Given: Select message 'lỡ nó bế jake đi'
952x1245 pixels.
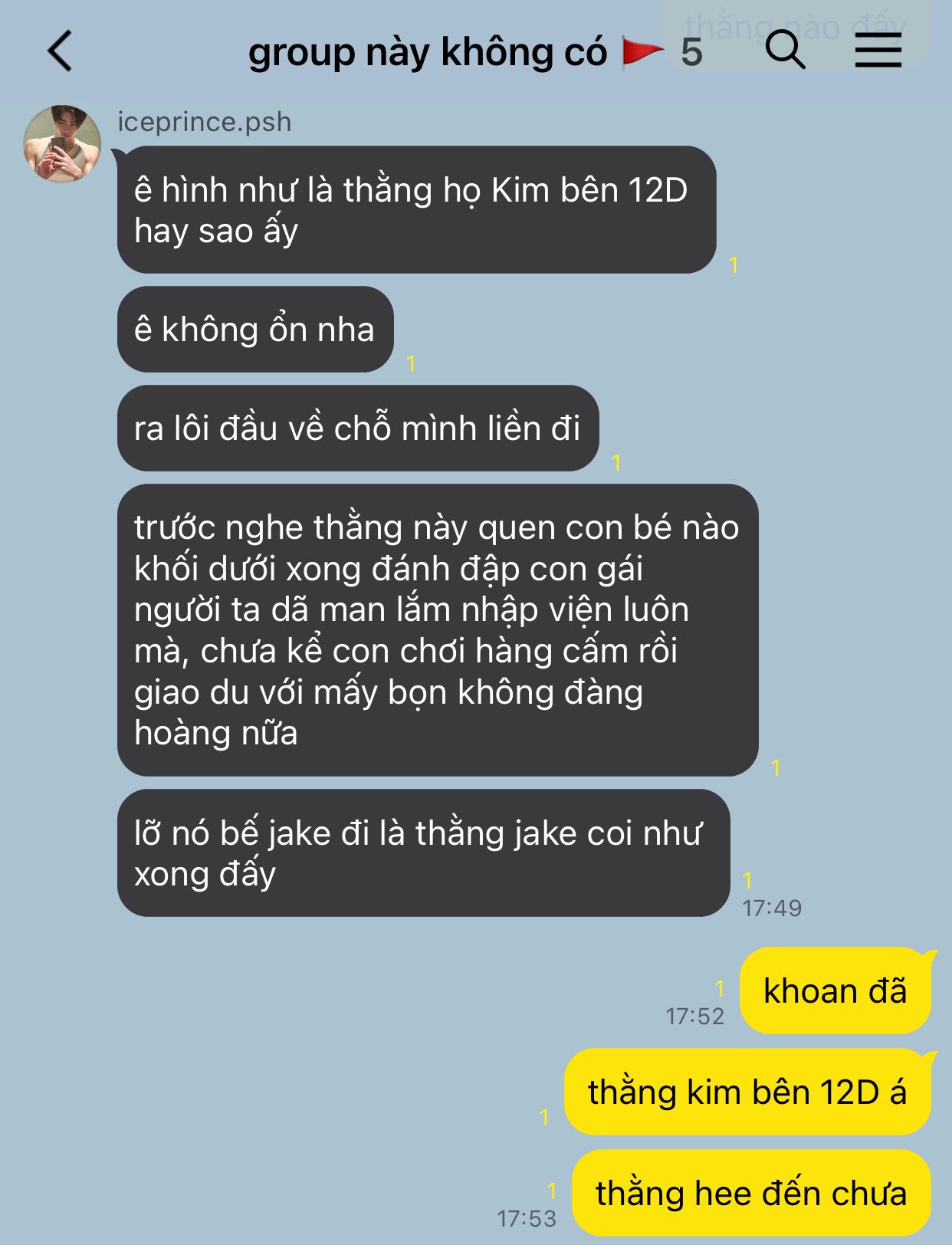Looking at the screenshot, I should (x=423, y=853).
